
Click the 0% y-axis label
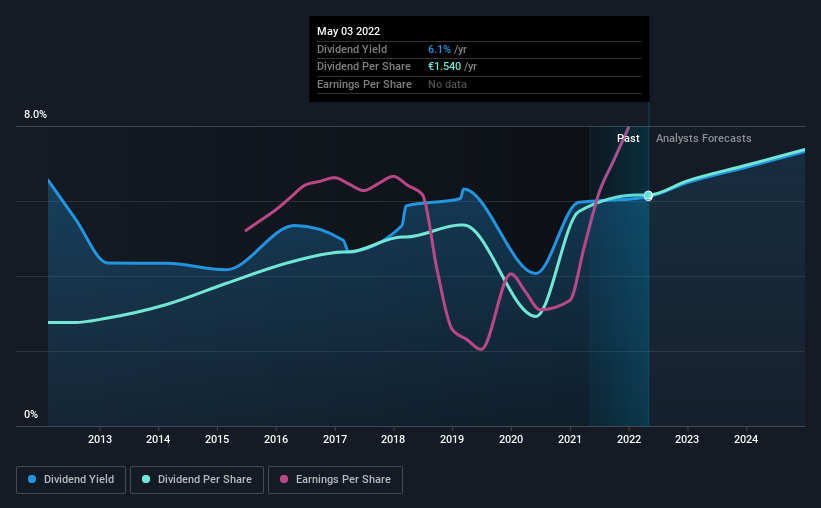(31, 414)
